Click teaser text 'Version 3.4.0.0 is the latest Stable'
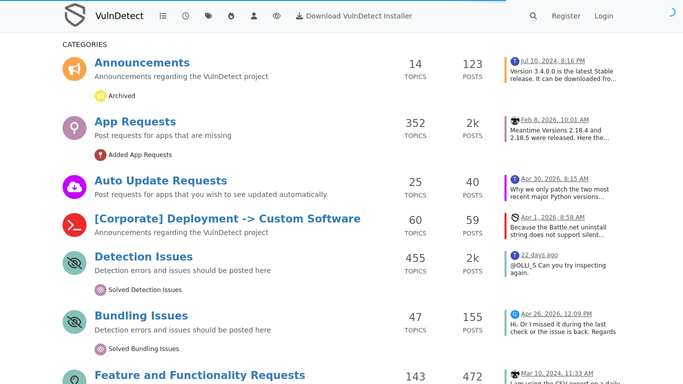This screenshot has width=683, height=384. [x=561, y=71]
